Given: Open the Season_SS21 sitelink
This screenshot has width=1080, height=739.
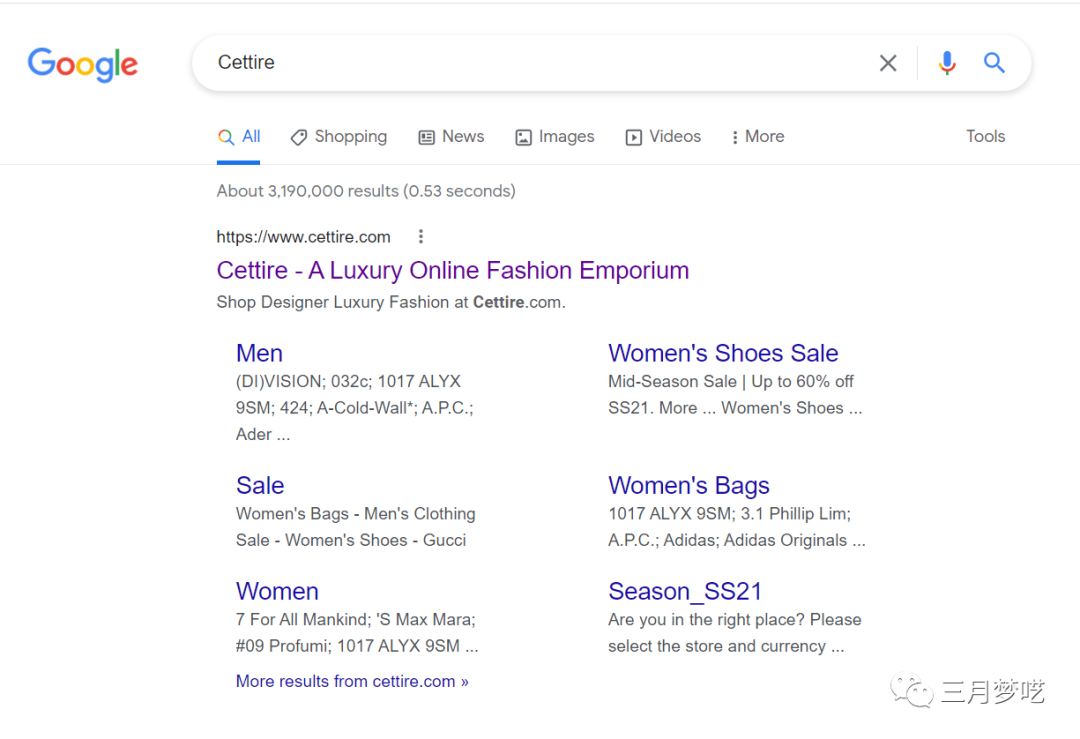Looking at the screenshot, I should 685,591.
